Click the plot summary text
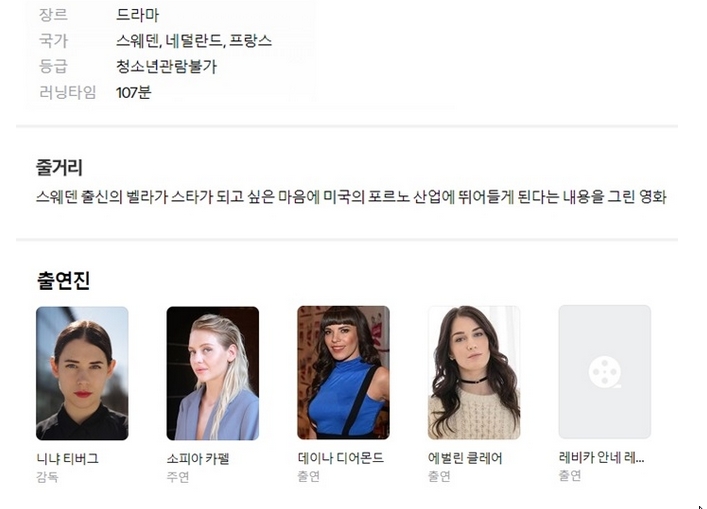707x509 pixels. 351,197
